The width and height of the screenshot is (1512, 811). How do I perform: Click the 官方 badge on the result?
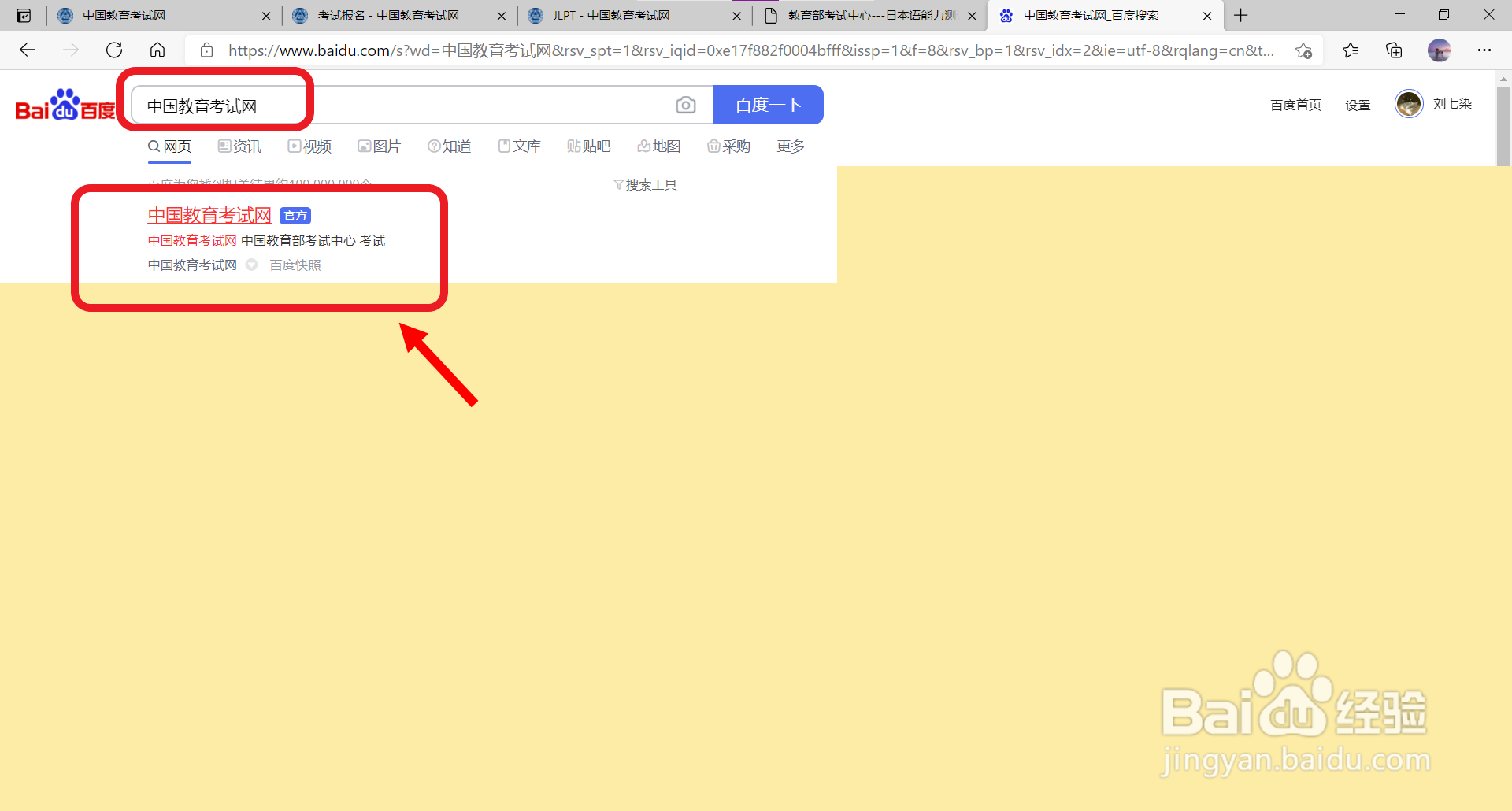tap(295, 216)
